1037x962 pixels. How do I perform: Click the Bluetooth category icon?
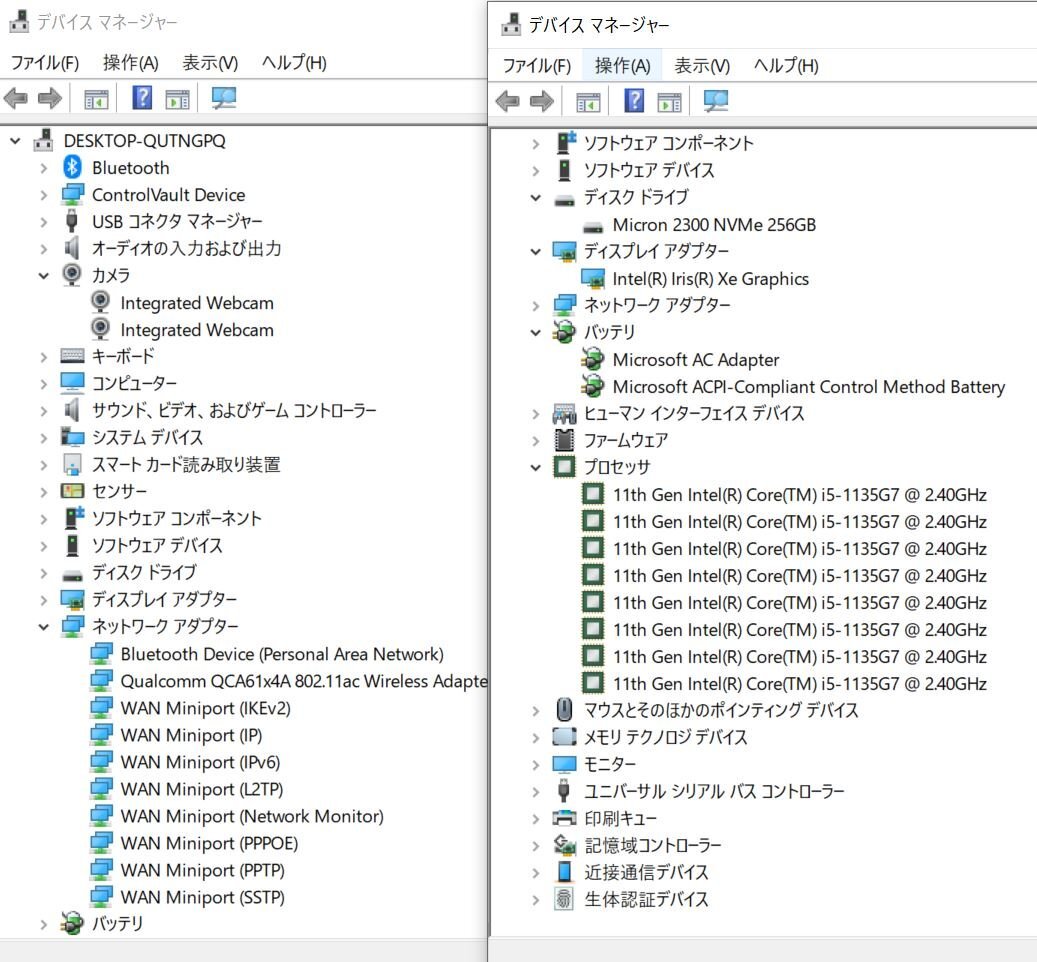pyautogui.click(x=72, y=167)
